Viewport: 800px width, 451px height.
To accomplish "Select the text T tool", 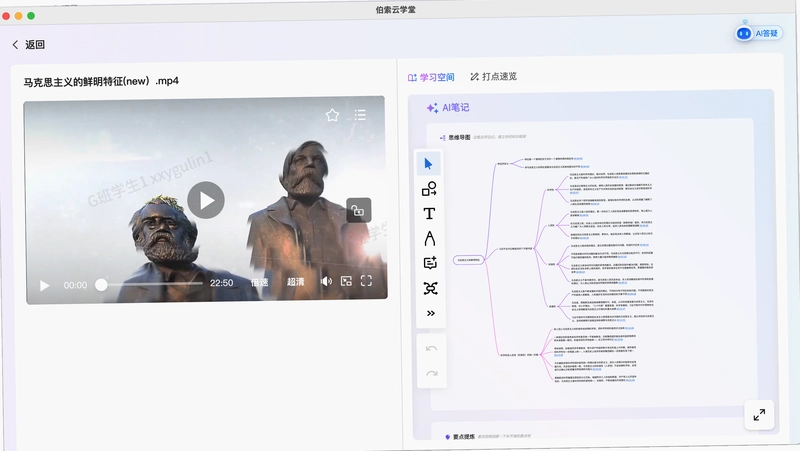I will (x=429, y=213).
